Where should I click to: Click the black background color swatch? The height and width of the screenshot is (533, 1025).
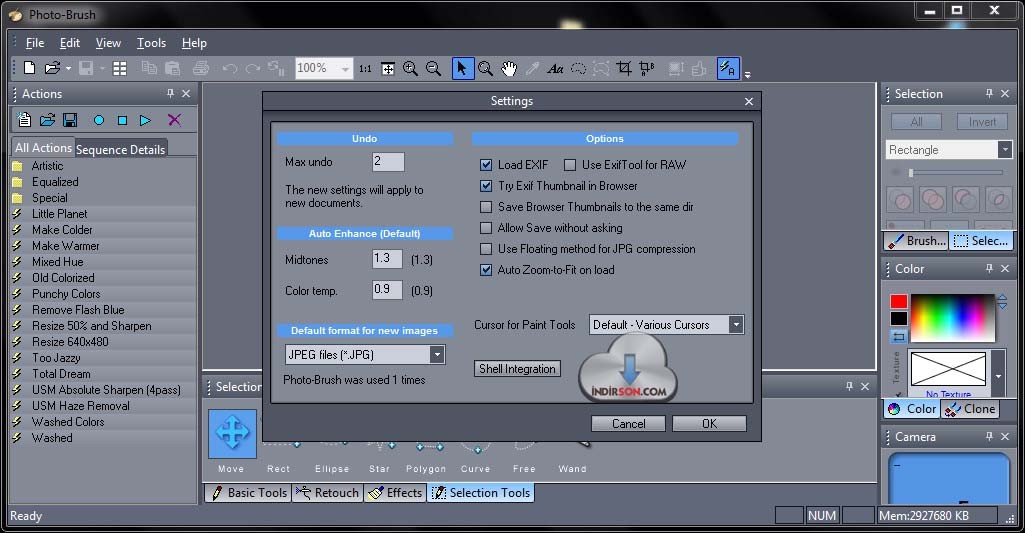899,318
